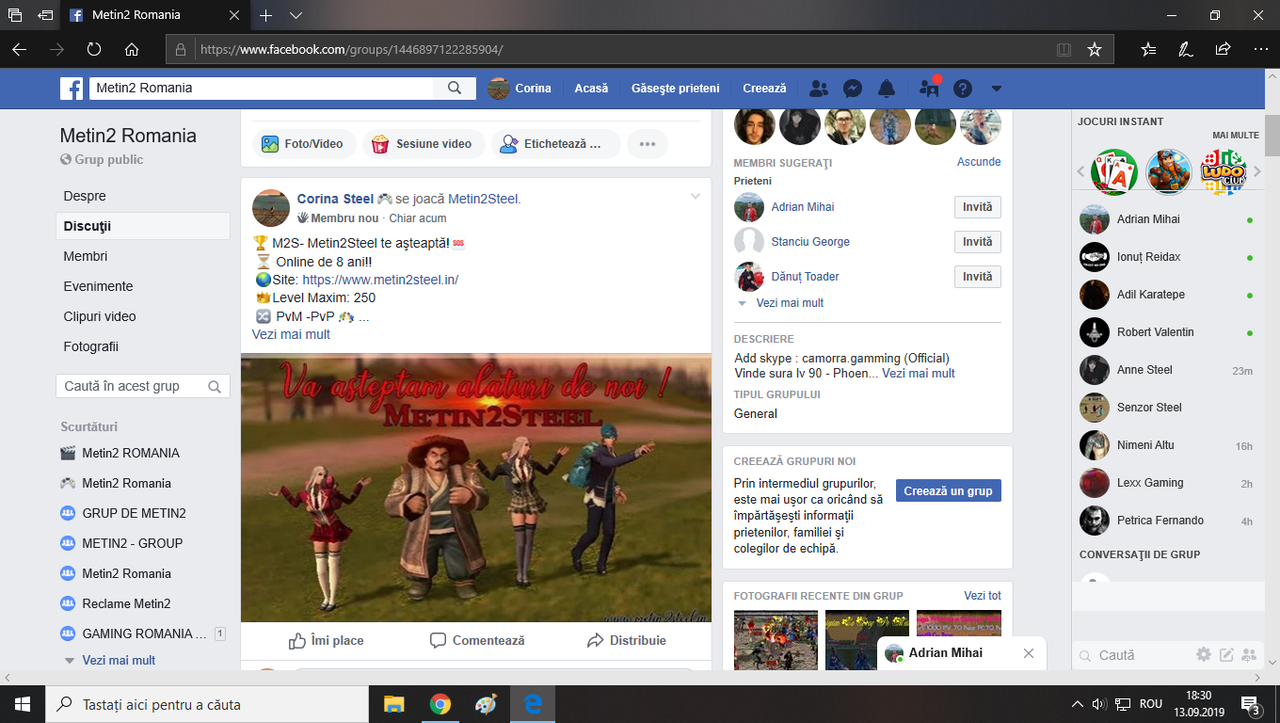Open Edge Settings and more menu

pyautogui.click(x=1260, y=49)
